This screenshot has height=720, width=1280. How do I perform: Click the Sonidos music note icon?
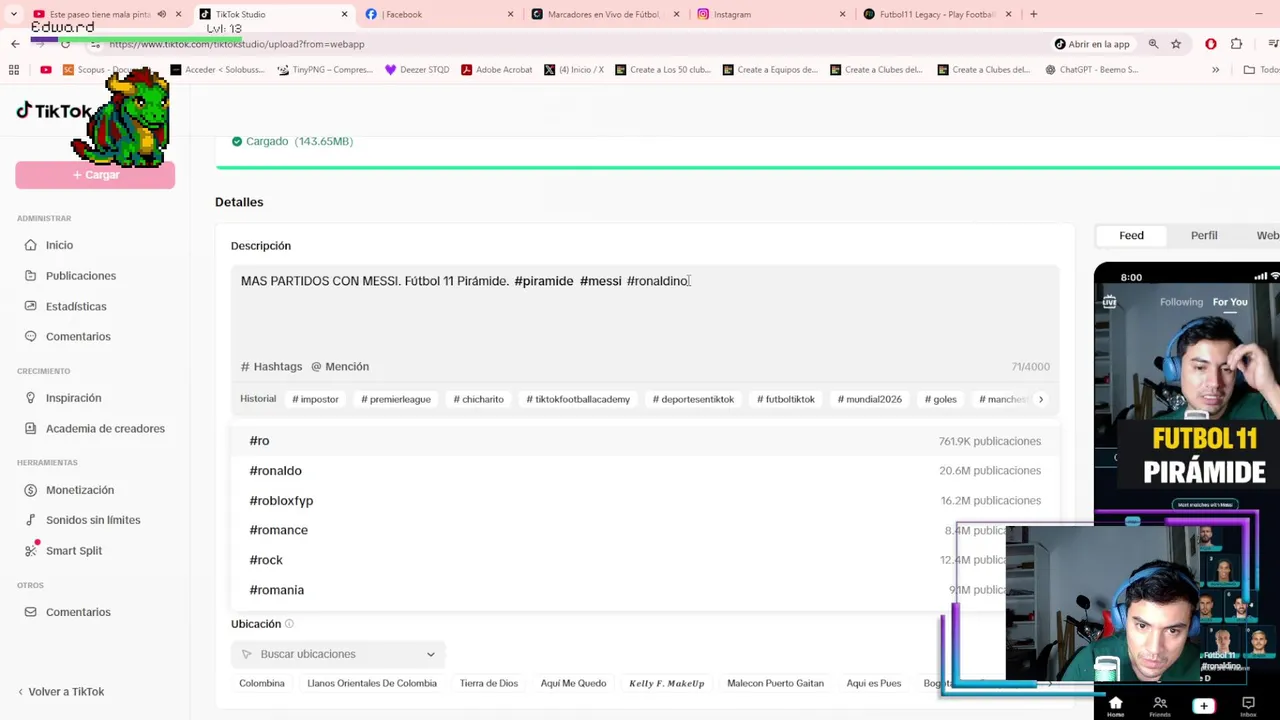point(30,520)
